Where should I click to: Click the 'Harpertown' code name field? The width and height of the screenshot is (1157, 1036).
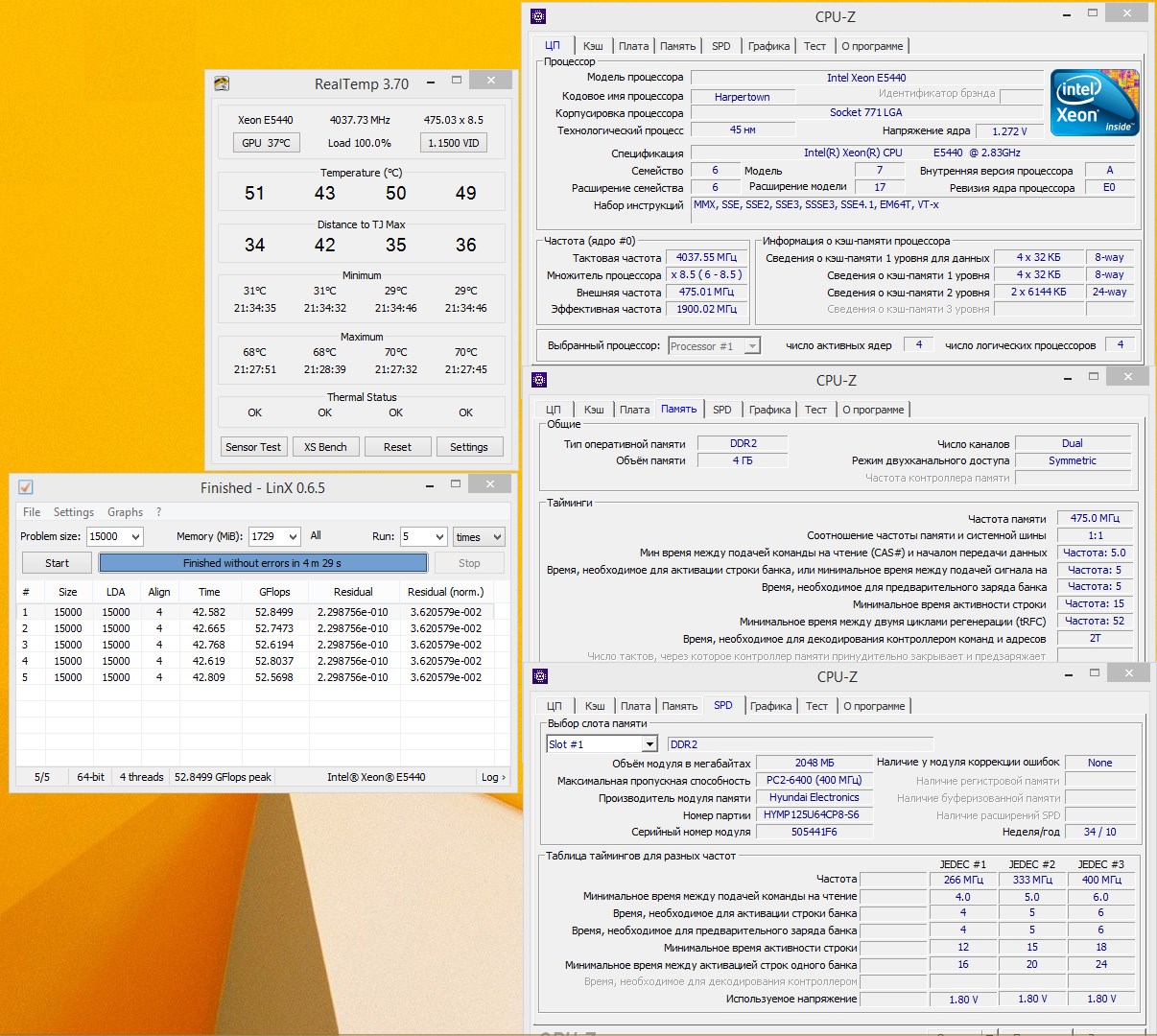click(743, 97)
